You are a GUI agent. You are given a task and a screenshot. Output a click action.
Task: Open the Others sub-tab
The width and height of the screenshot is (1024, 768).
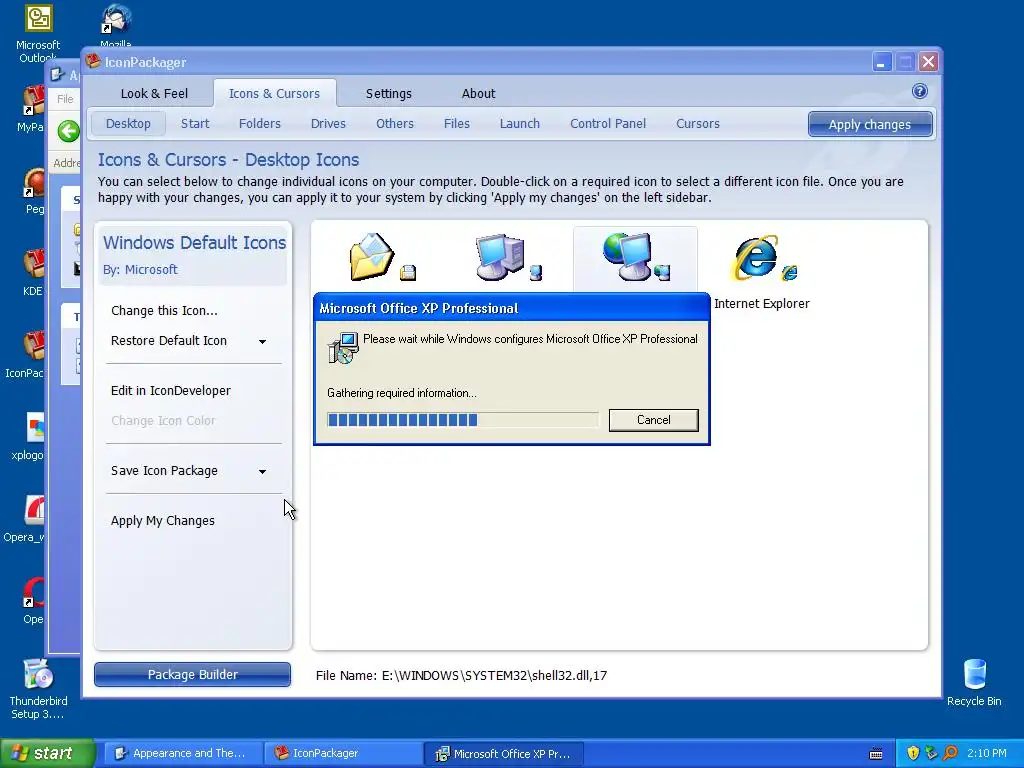point(394,123)
